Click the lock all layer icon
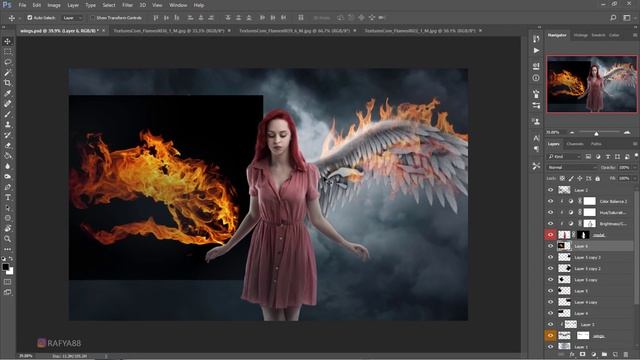 pyautogui.click(x=598, y=179)
